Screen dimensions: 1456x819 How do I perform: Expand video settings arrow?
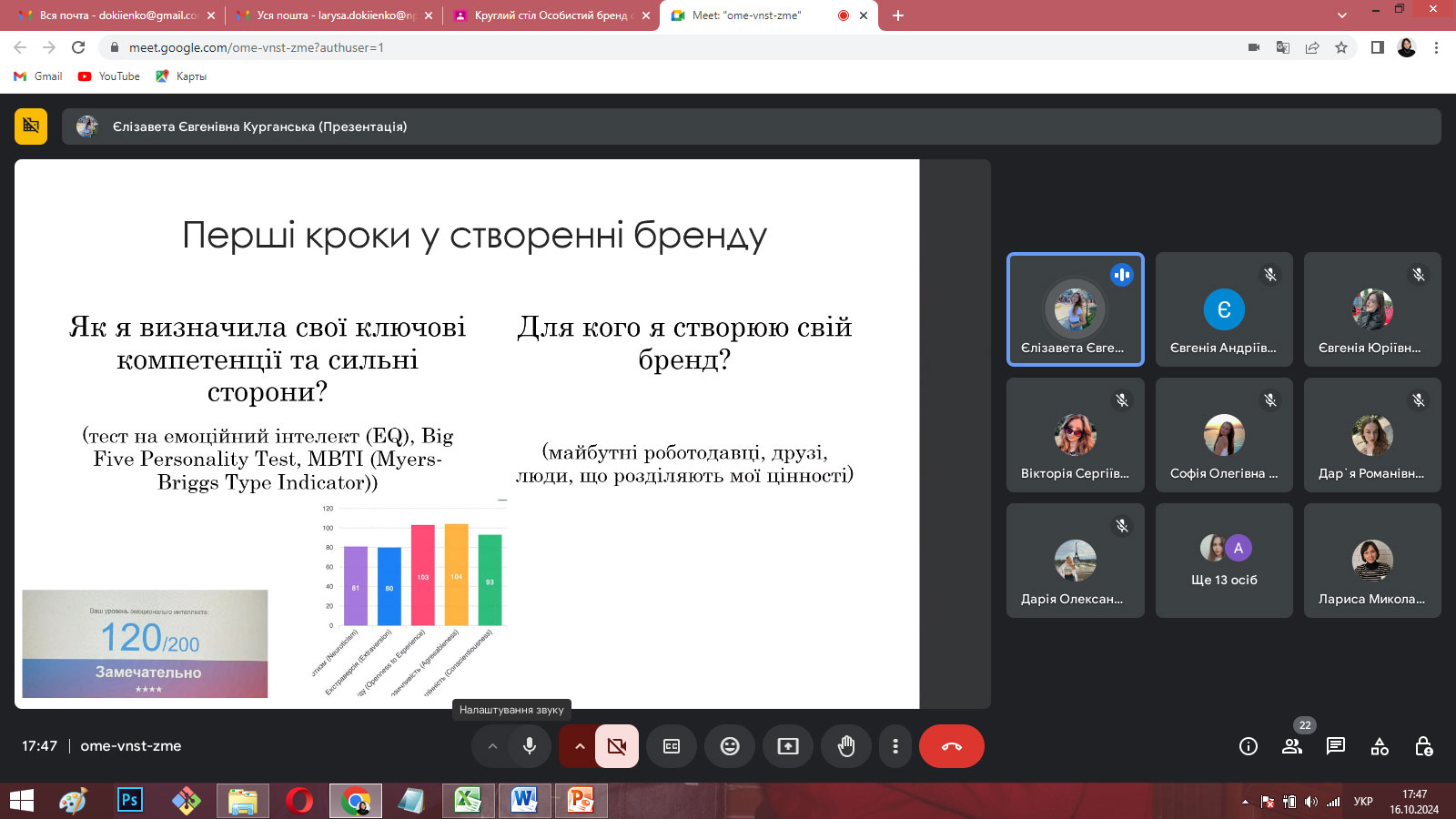[x=579, y=746]
